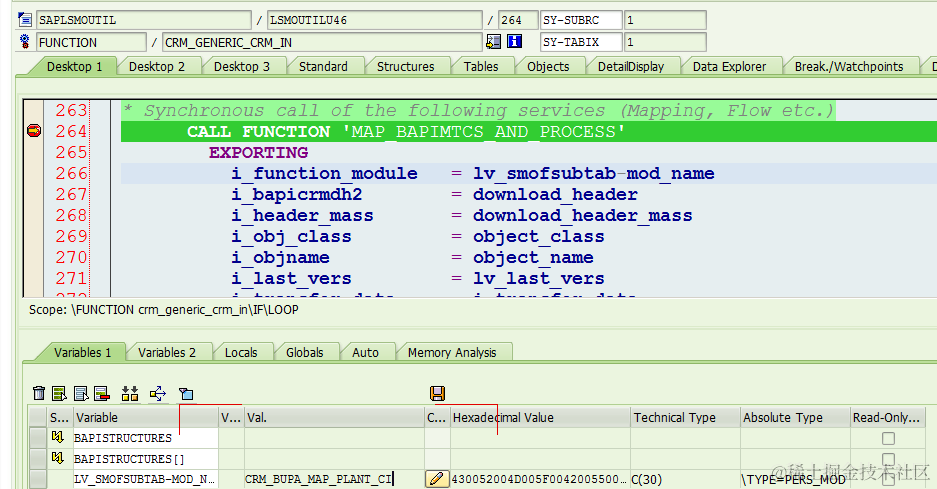Open the DetailDisplay tab
The width and height of the screenshot is (937, 489).
click(631, 66)
